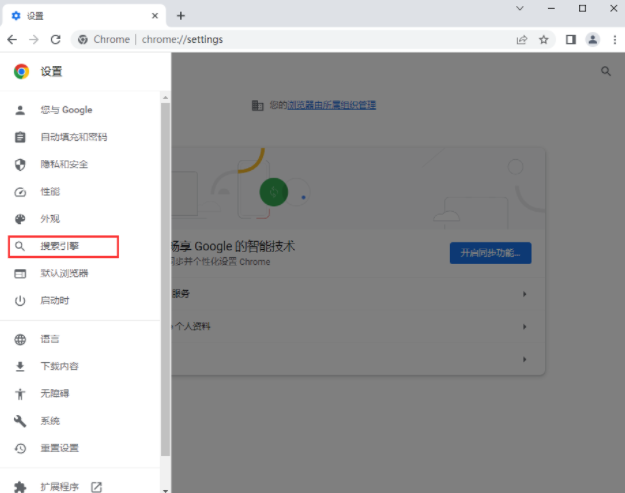Click the wrench system icon
625x493 pixels.
click(x=20, y=421)
